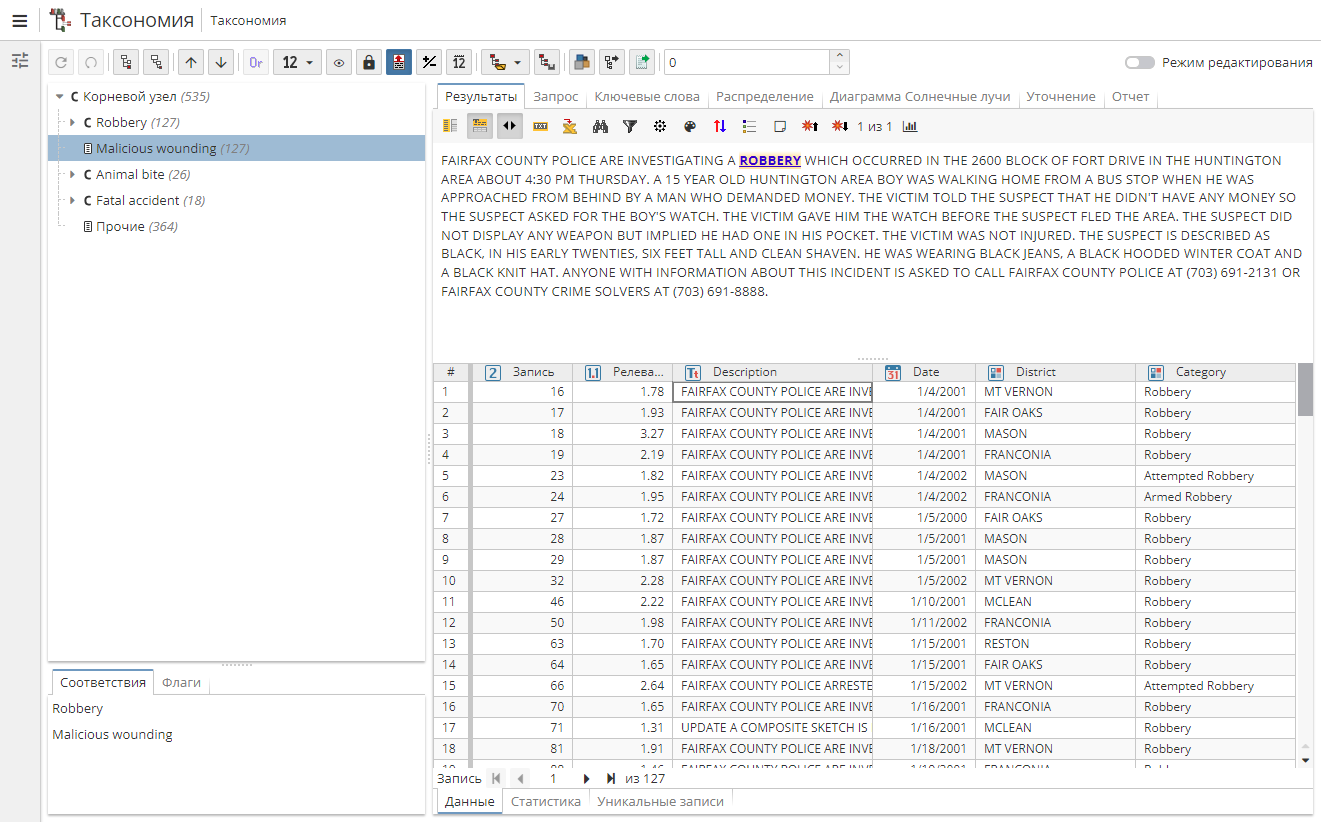Click the highlighted ROBBERY keyword link
This screenshot has height=822, width=1321.
tap(770, 160)
